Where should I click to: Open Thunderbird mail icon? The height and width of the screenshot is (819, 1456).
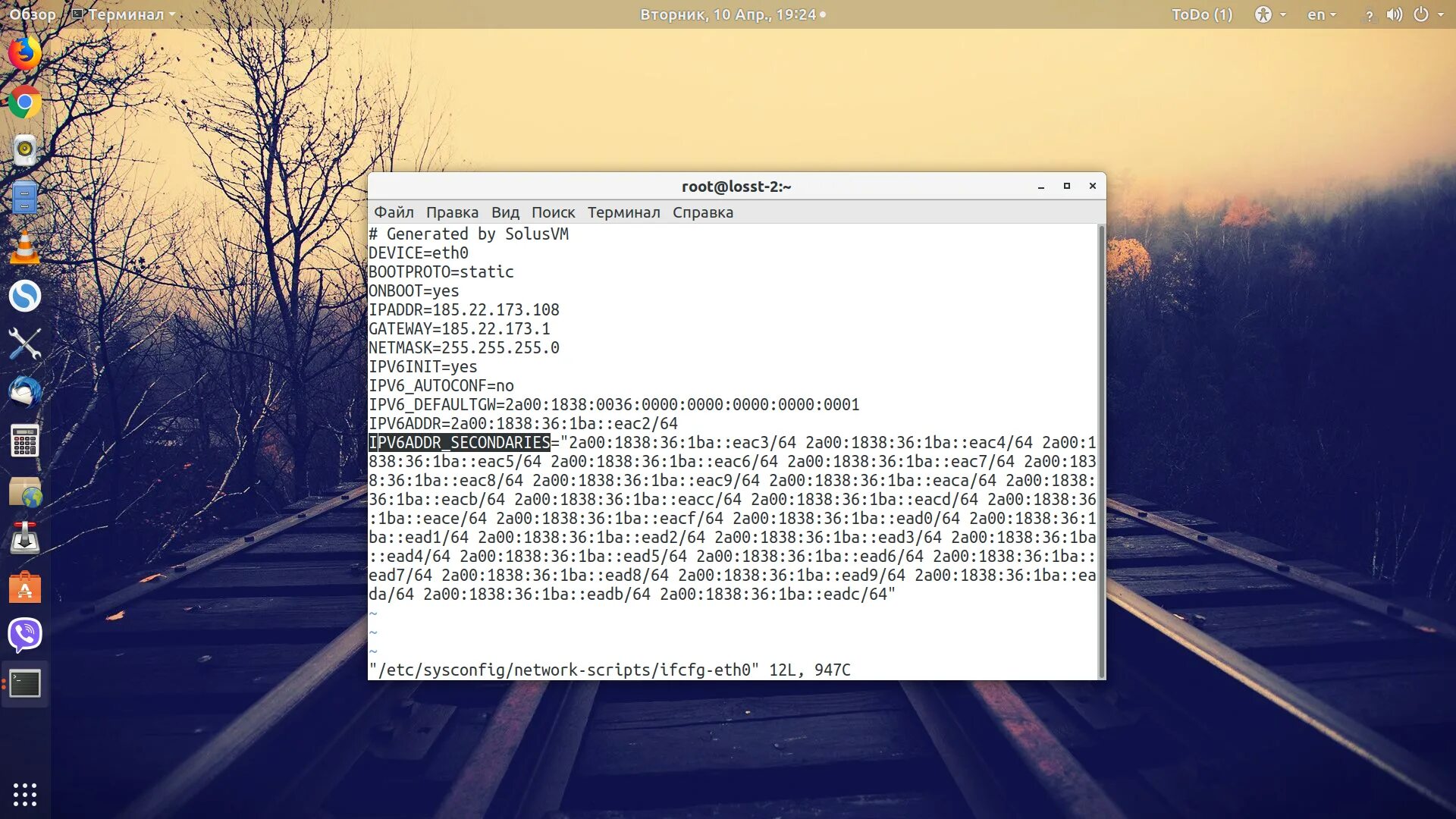tap(24, 392)
